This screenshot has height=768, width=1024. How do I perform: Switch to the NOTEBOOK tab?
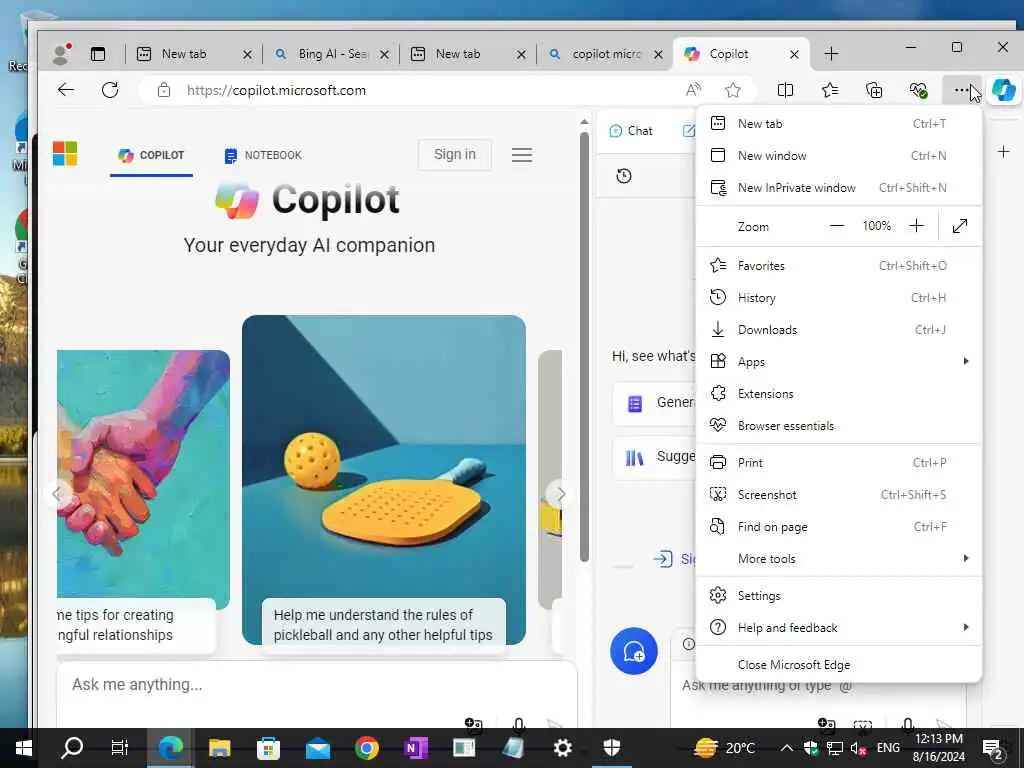[x=263, y=155]
